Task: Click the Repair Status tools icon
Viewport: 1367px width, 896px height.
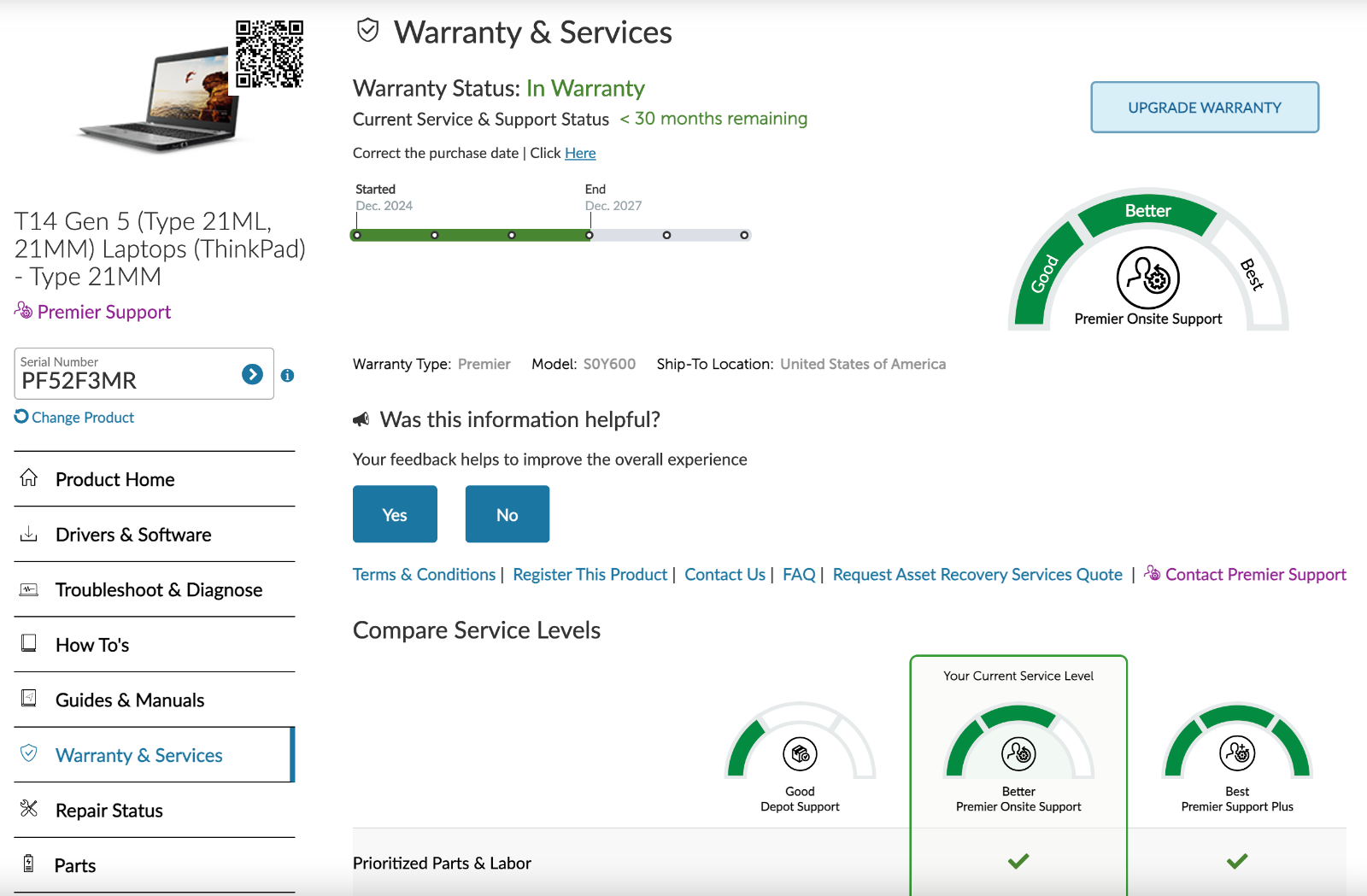Action: point(29,808)
